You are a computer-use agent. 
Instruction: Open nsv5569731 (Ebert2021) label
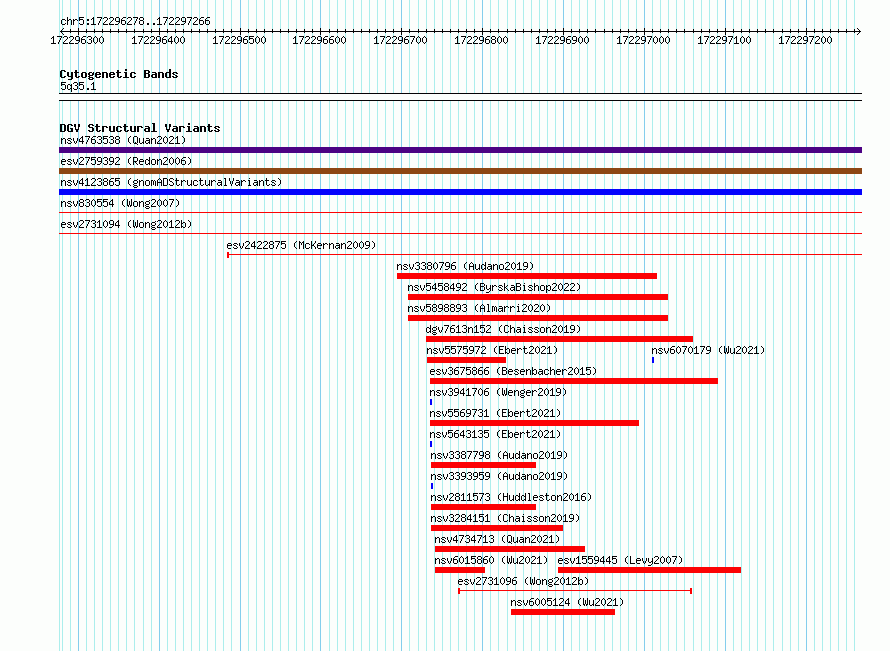click(495, 413)
